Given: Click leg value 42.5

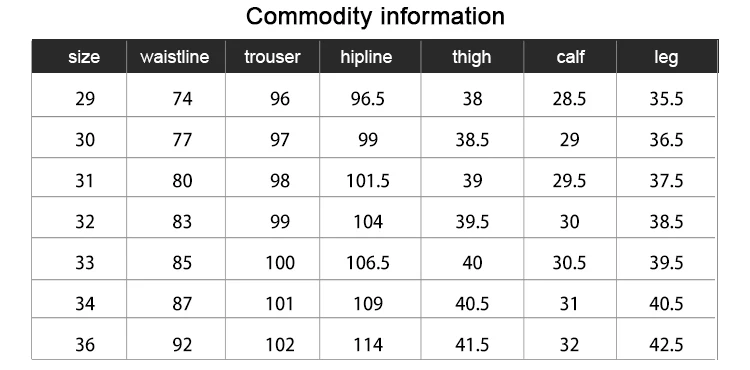Looking at the screenshot, I should [666, 345].
